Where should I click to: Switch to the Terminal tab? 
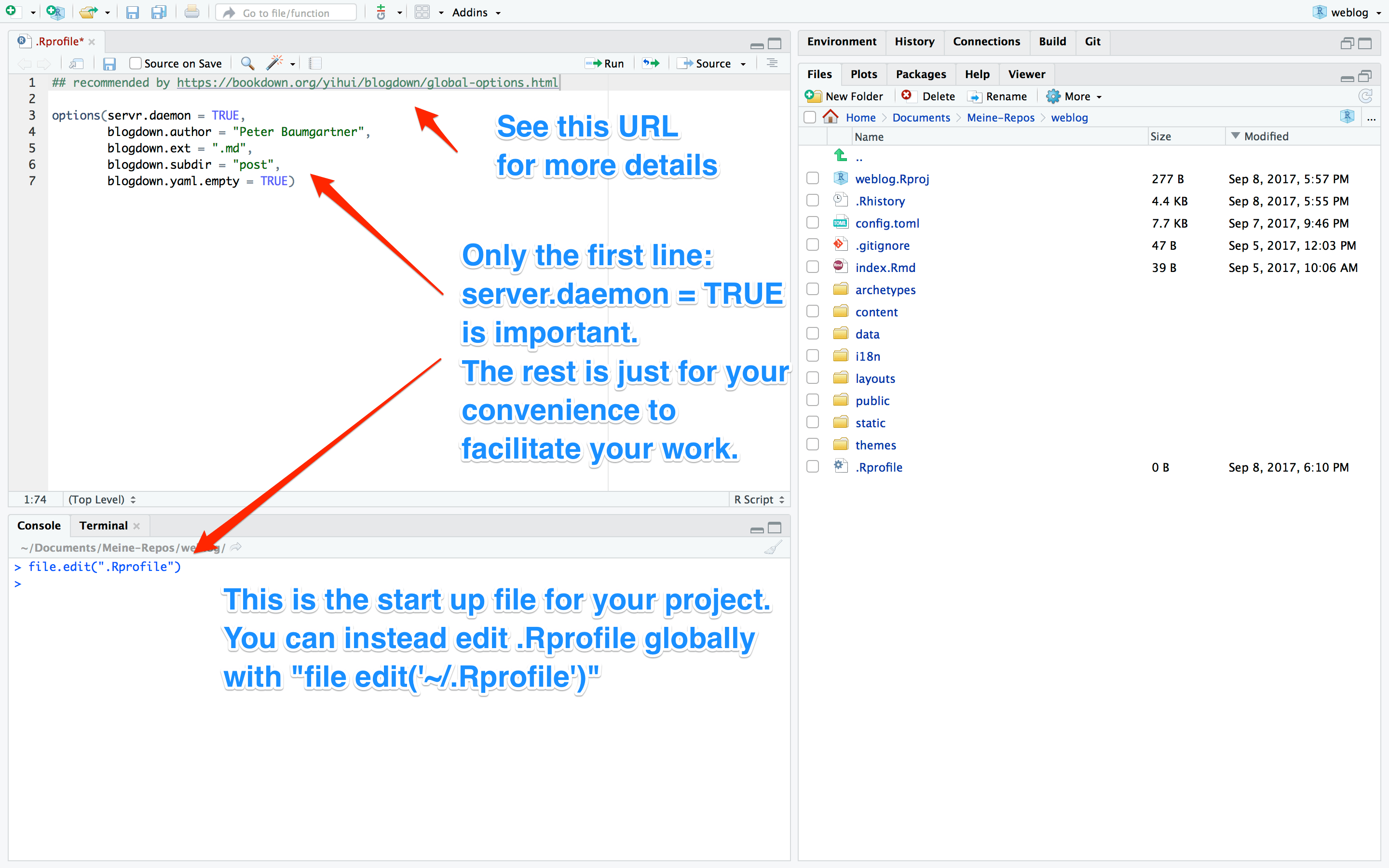[x=103, y=525]
